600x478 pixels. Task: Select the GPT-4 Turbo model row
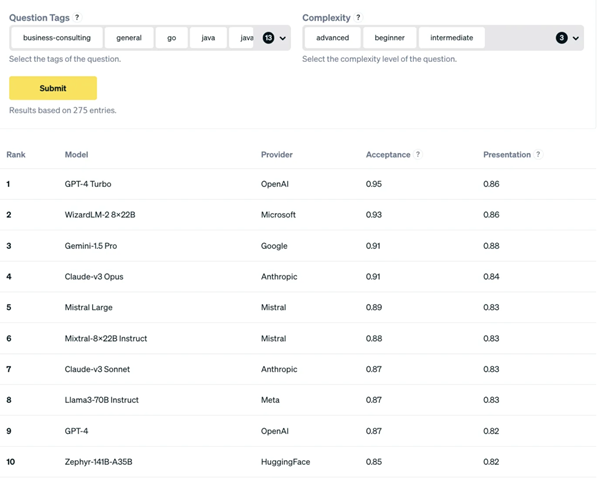point(88,184)
